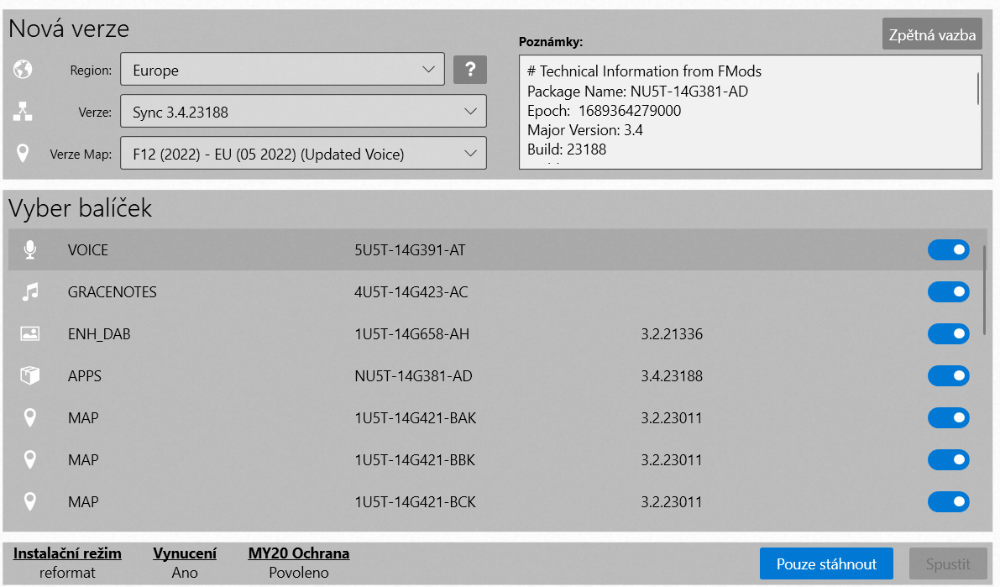Click the microphone icon in VOICE row

click(30, 250)
